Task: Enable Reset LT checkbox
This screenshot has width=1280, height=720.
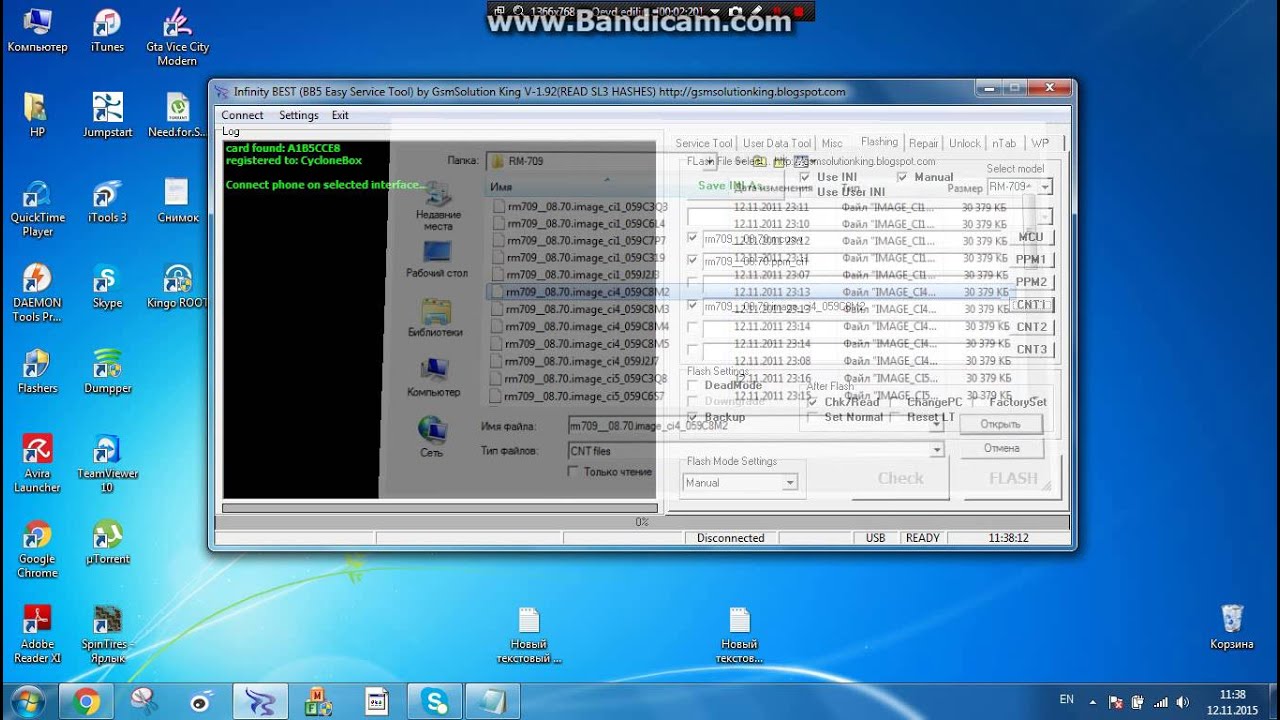Action: (x=896, y=417)
